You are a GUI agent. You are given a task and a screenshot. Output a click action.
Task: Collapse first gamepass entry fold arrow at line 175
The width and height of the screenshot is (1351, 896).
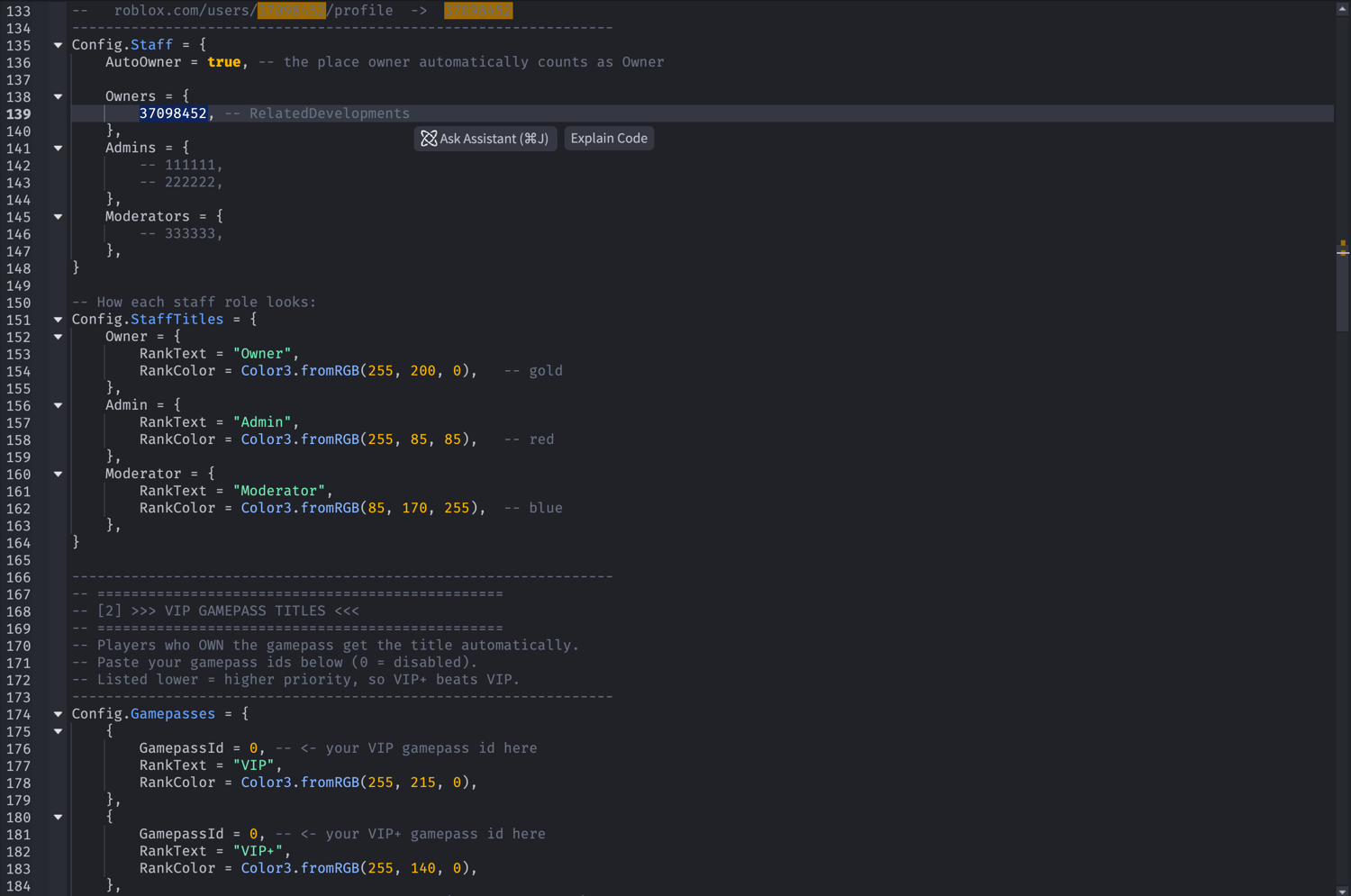tap(58, 731)
